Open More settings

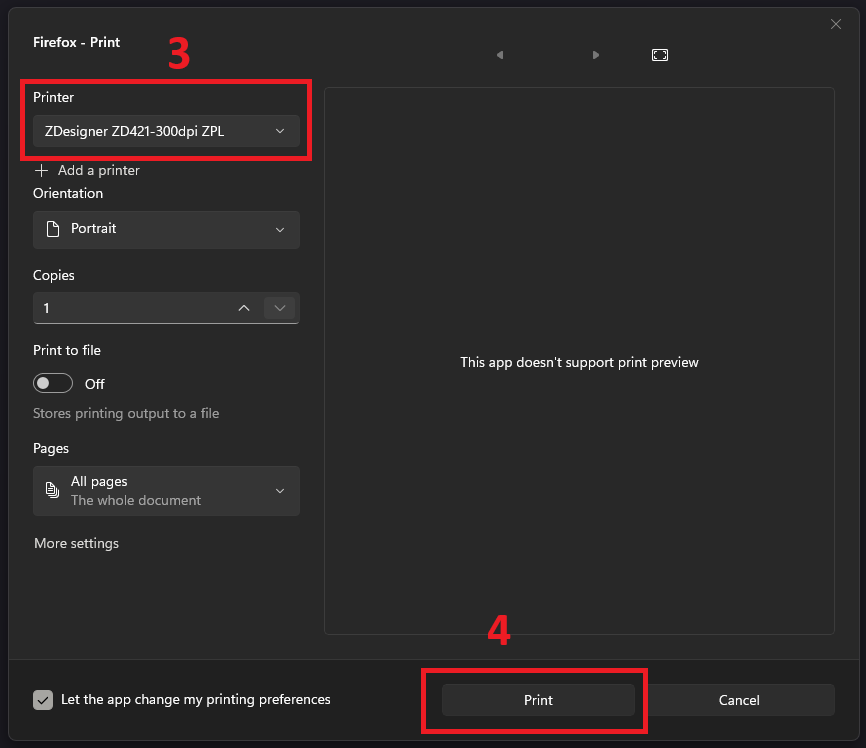[76, 543]
